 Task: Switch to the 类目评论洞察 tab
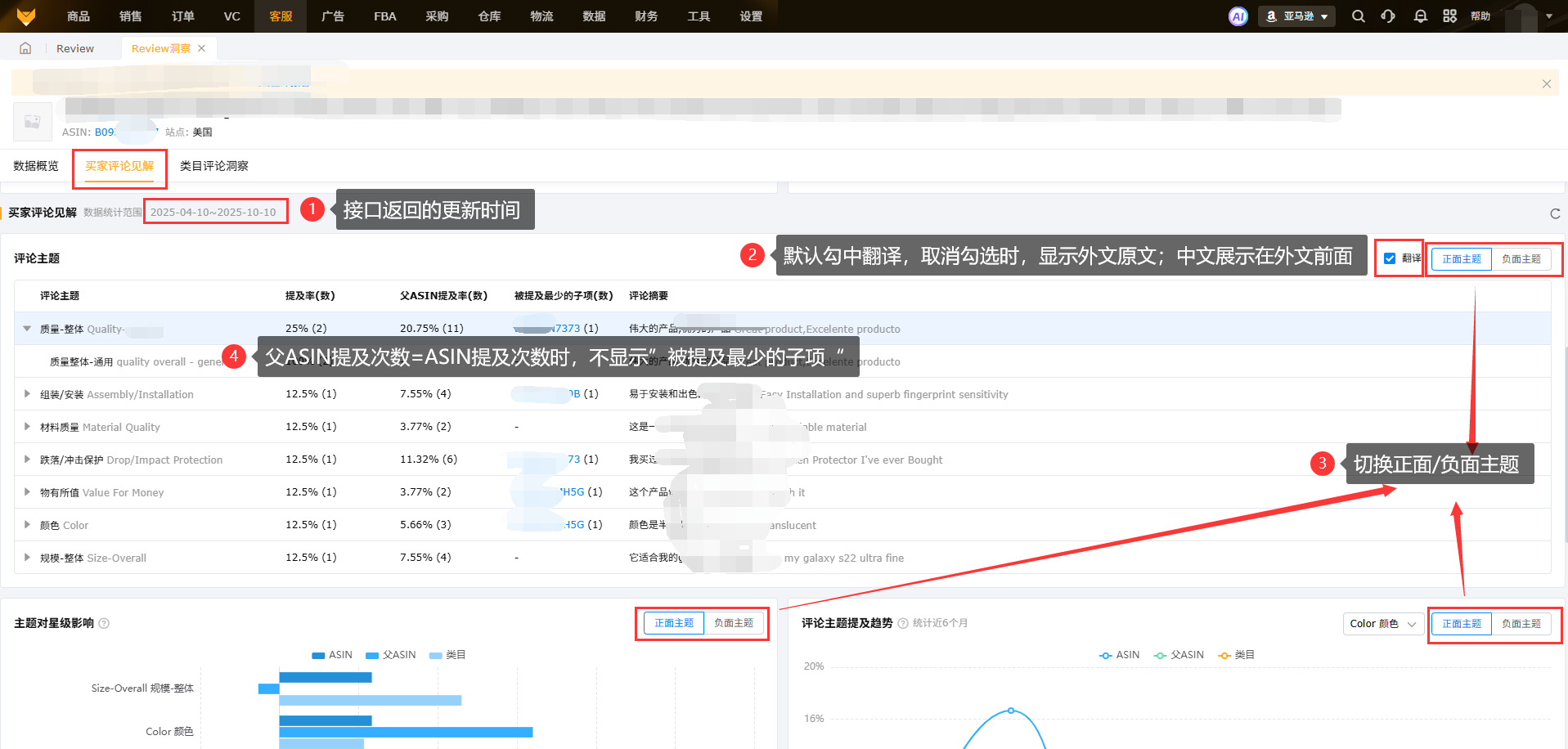point(213,166)
